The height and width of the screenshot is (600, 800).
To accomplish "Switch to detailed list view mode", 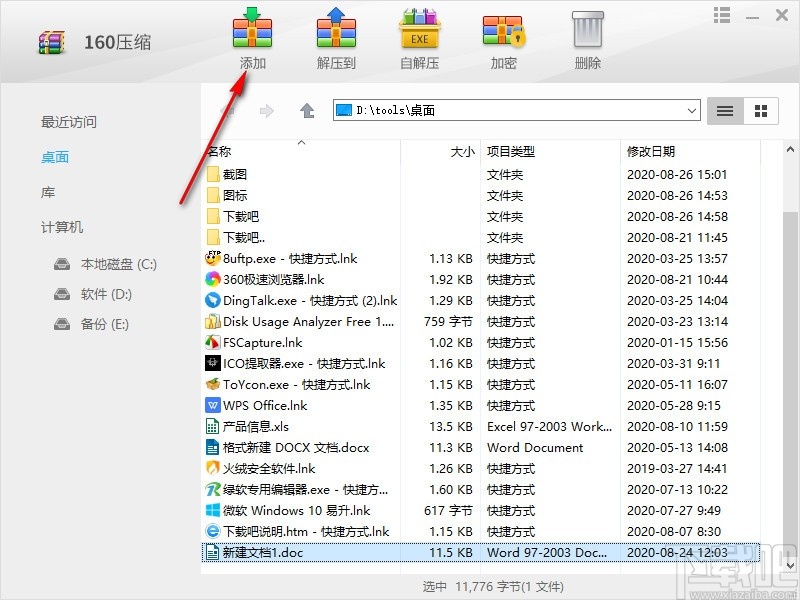I will 724,111.
